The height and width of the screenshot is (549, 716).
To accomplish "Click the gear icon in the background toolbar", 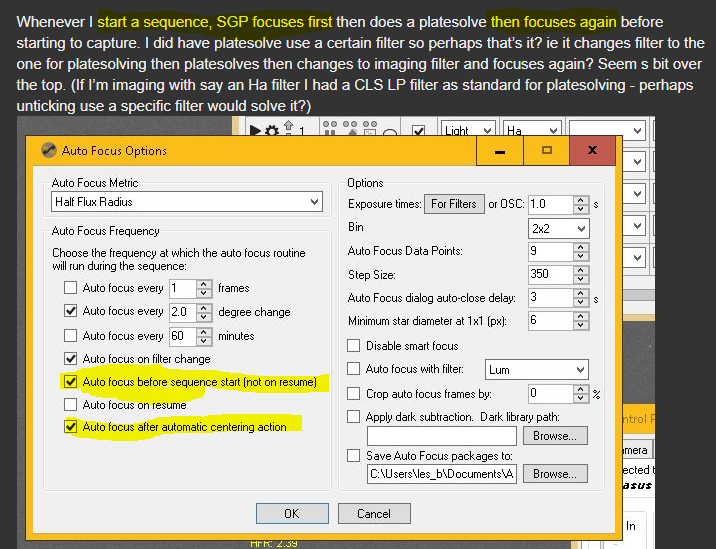I will (x=272, y=130).
